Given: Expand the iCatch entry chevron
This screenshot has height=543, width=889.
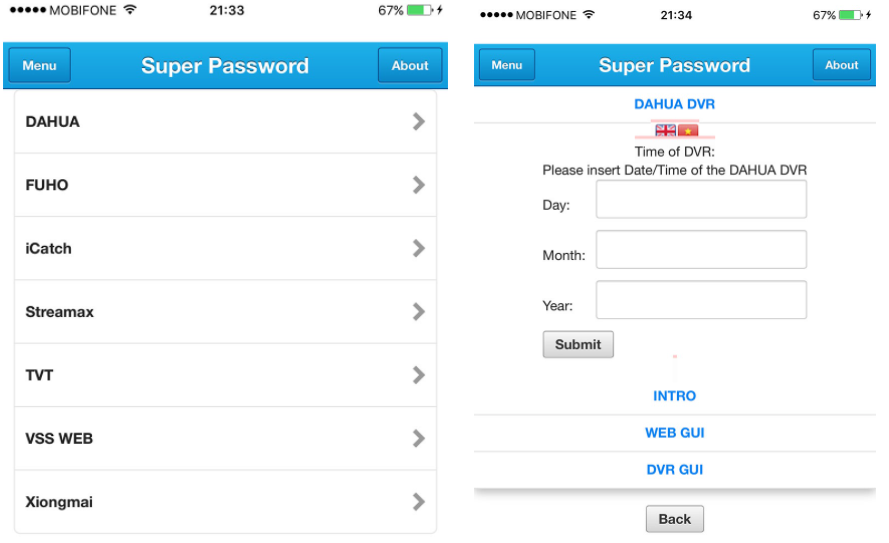Looking at the screenshot, I should pos(419,248).
